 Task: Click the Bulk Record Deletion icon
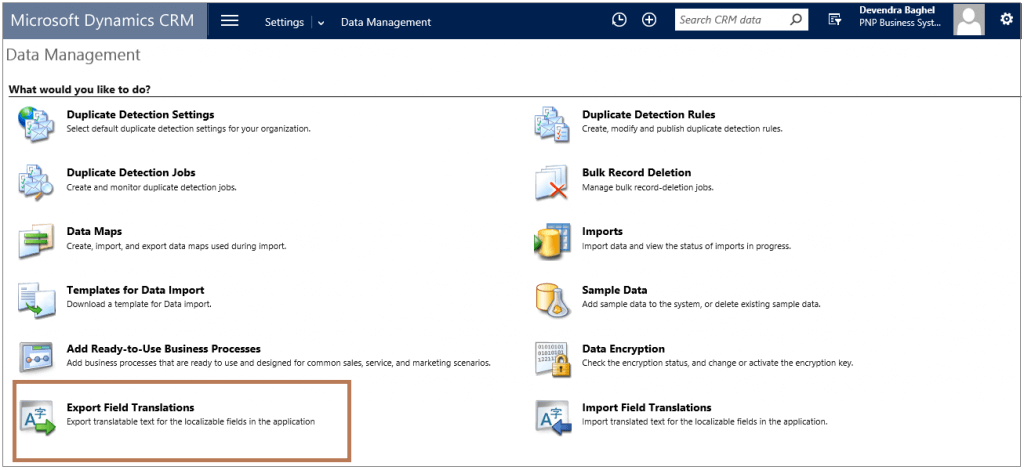(x=552, y=182)
